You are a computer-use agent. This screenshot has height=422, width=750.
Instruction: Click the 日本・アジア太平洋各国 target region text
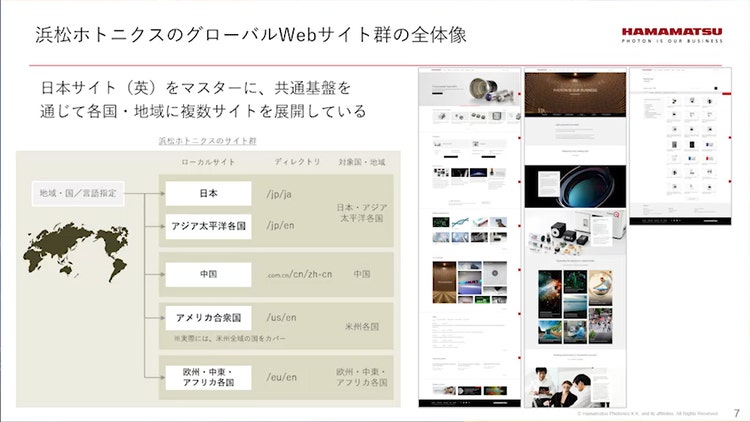(x=362, y=213)
